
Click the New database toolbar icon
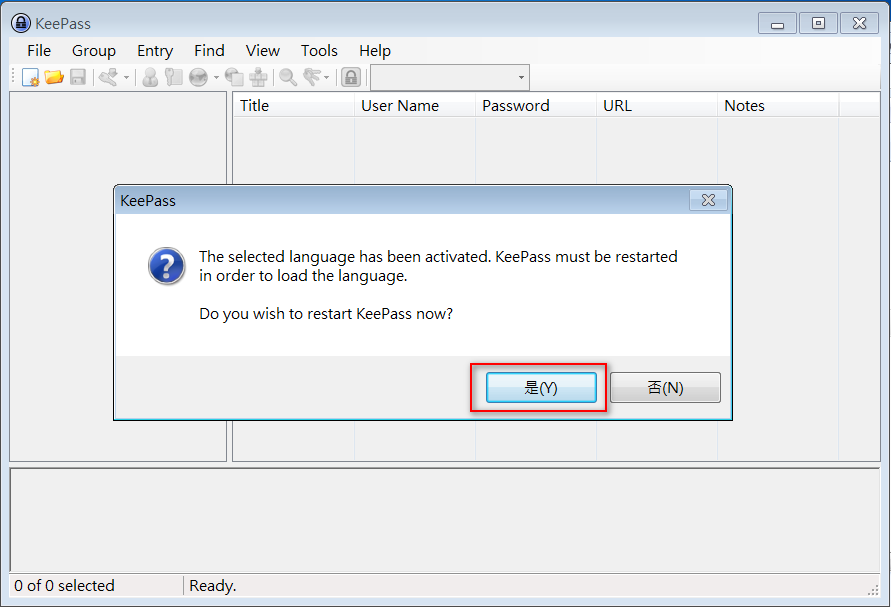pos(30,77)
